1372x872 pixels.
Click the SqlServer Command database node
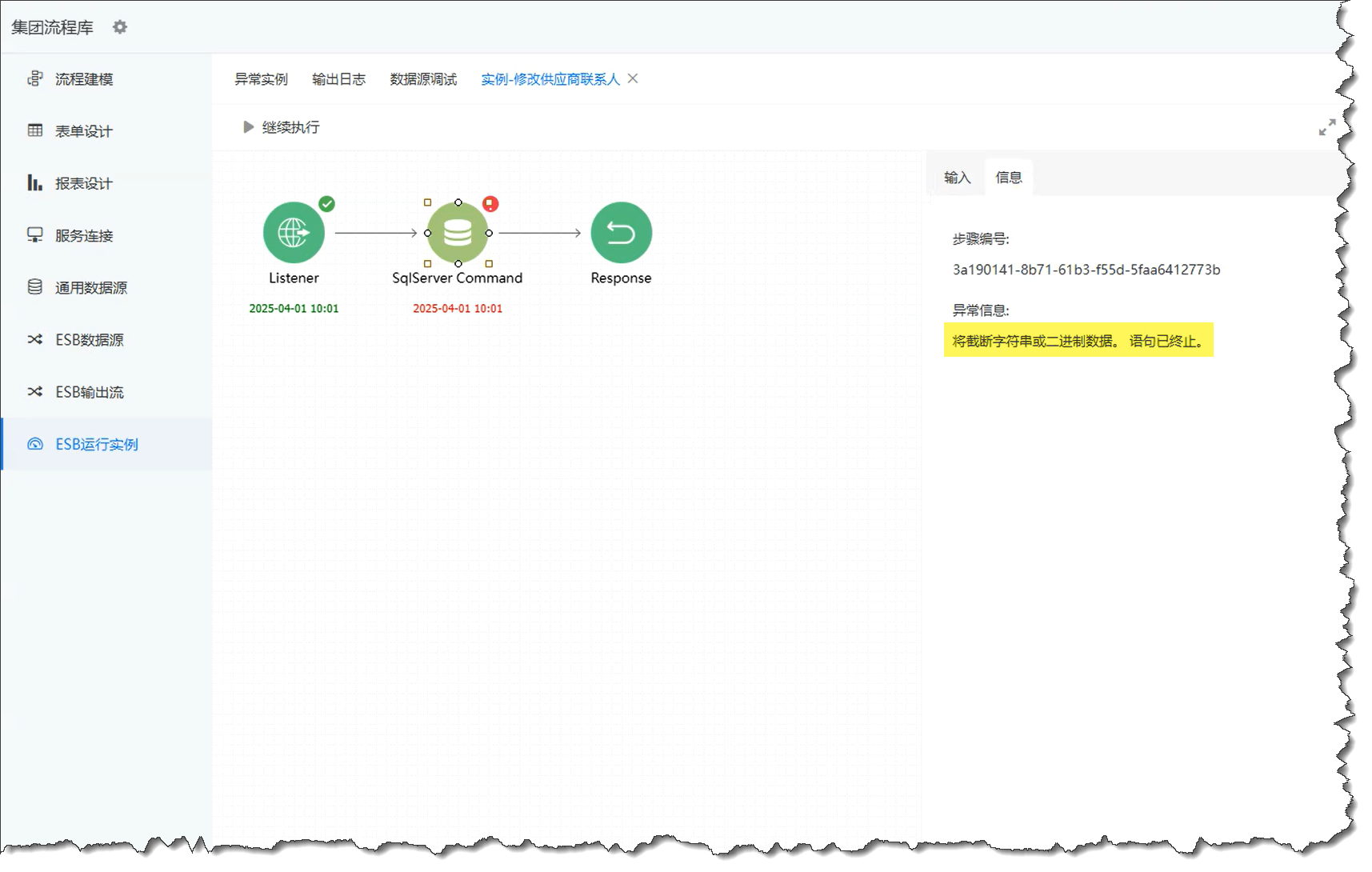(457, 233)
